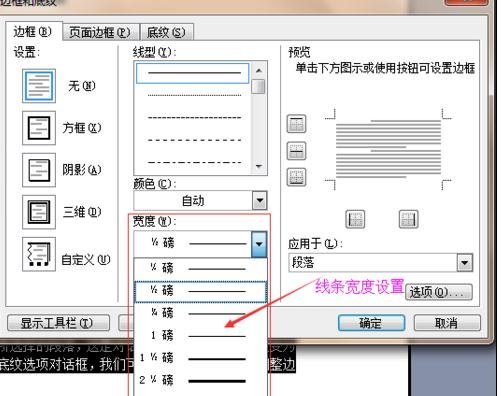Select the long-dash line style in 线型 list
Viewport: 502px width, 396px height.
pos(194,140)
